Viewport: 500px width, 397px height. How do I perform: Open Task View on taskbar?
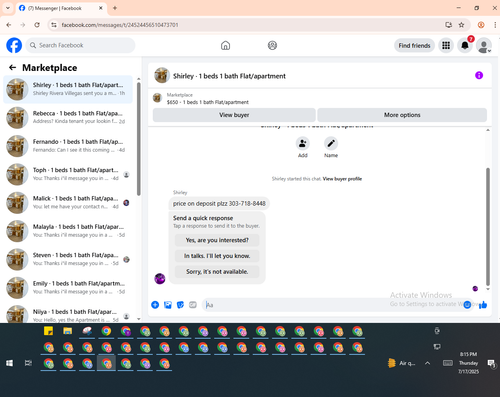click(x=29, y=363)
